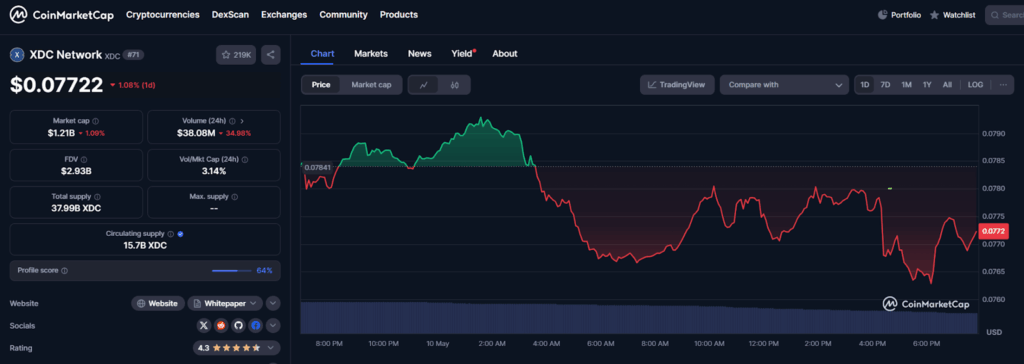The image size is (1024, 364).
Task: Click the #71 rank badge
Action: pyautogui.click(x=133, y=55)
